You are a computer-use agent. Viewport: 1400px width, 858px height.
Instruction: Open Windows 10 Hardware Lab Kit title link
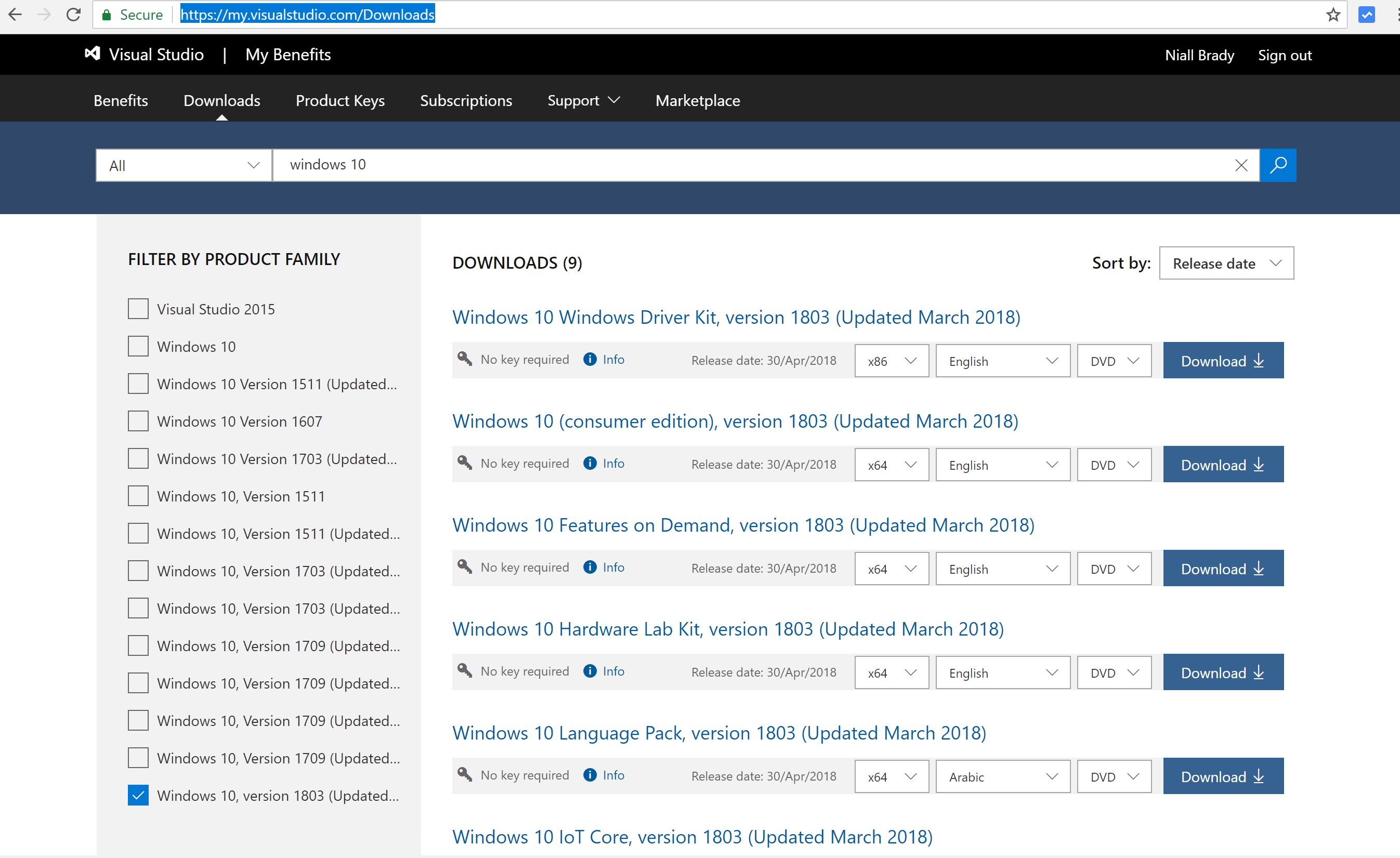point(728,629)
